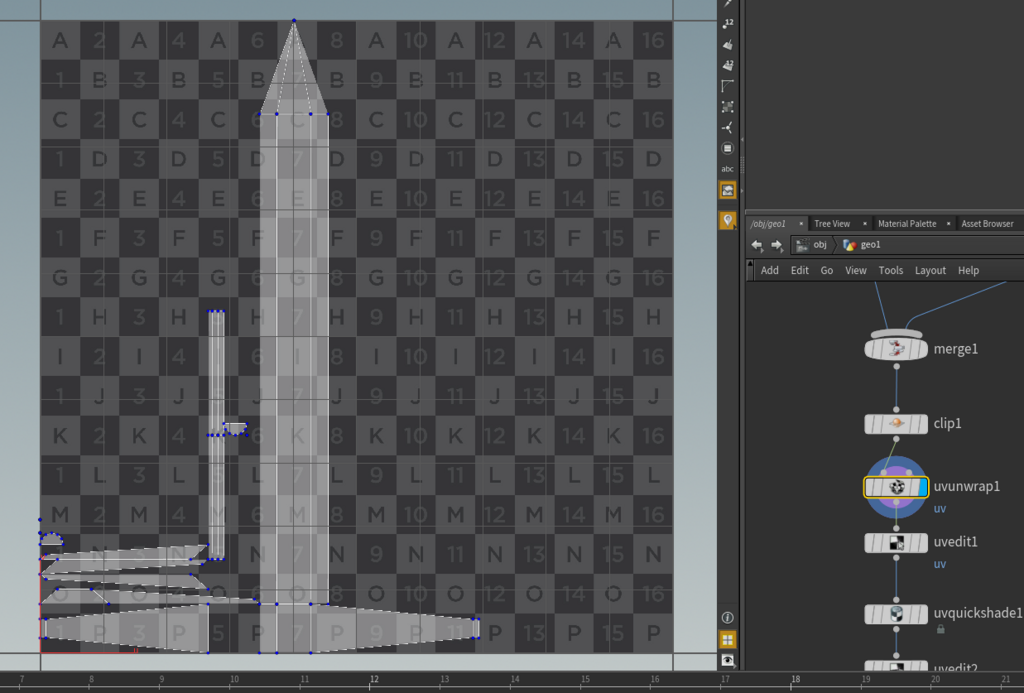Screen dimensions: 1024x693
Task: Open eye visibility options in viewport toolbar
Action: click(x=728, y=660)
